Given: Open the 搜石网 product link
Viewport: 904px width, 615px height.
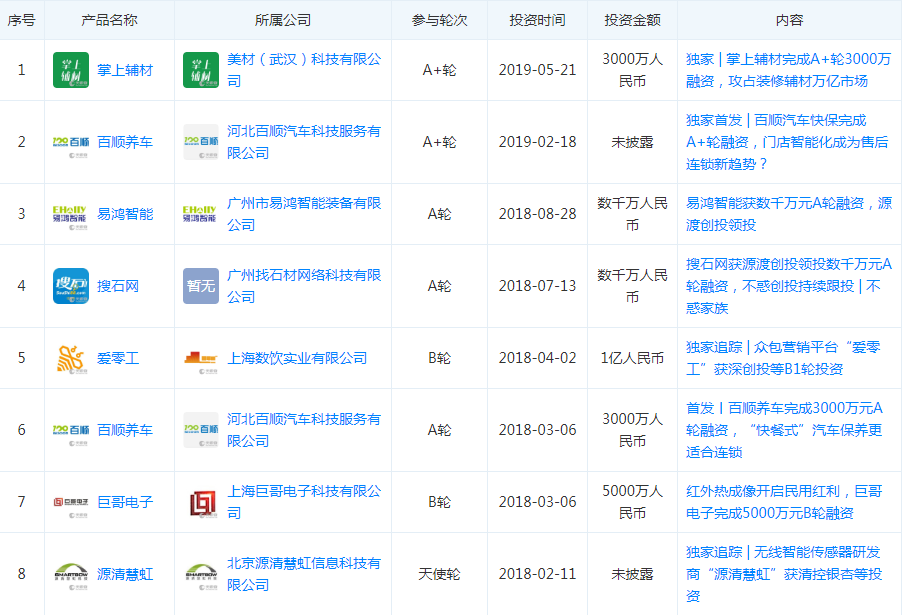Looking at the screenshot, I should coord(118,286).
